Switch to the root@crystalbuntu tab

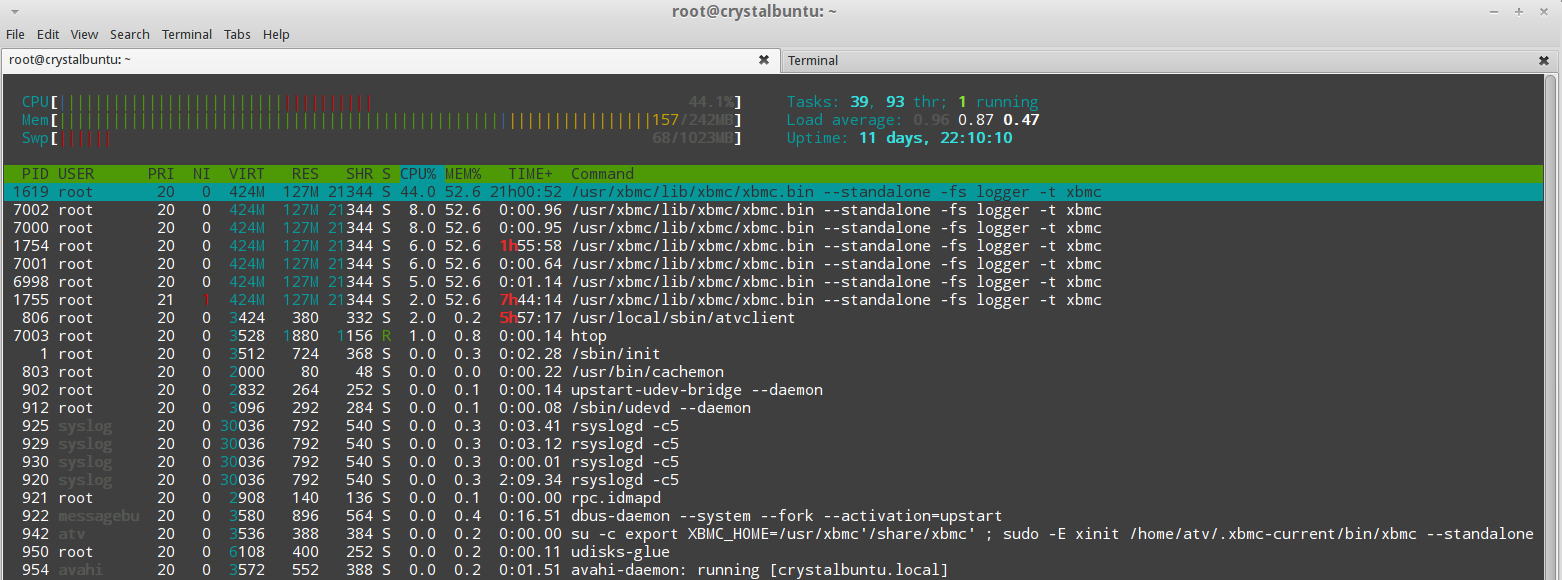(x=390, y=60)
